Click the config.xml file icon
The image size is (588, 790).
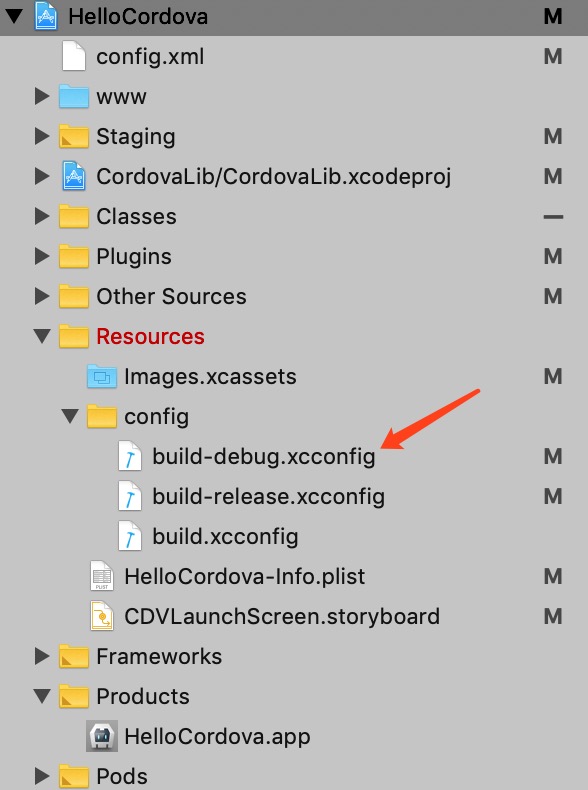click(74, 56)
